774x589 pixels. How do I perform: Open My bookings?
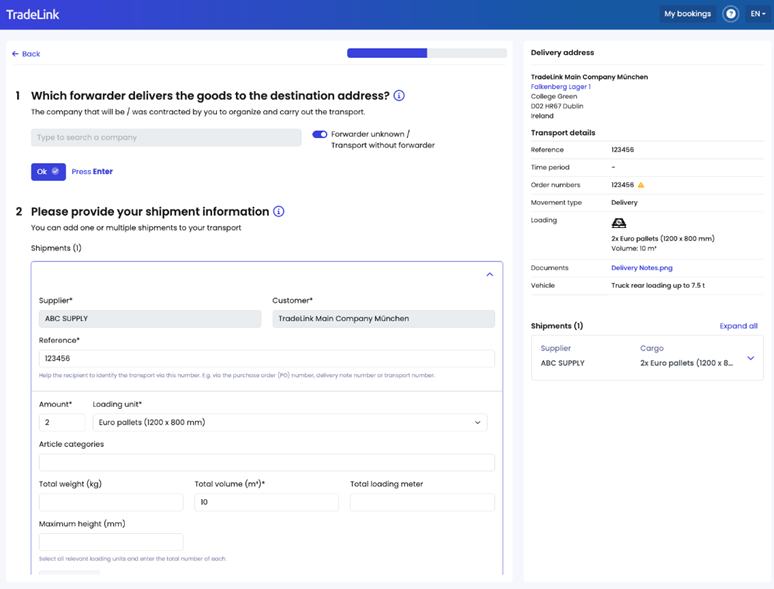coord(687,14)
